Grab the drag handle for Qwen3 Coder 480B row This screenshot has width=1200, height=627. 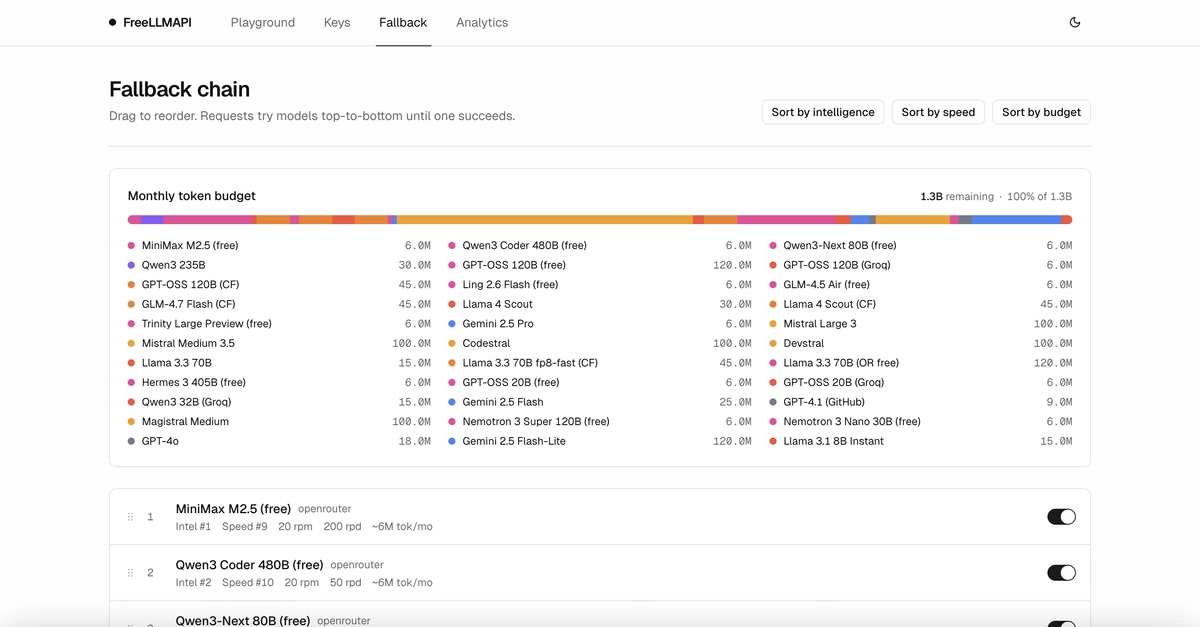click(x=130, y=573)
